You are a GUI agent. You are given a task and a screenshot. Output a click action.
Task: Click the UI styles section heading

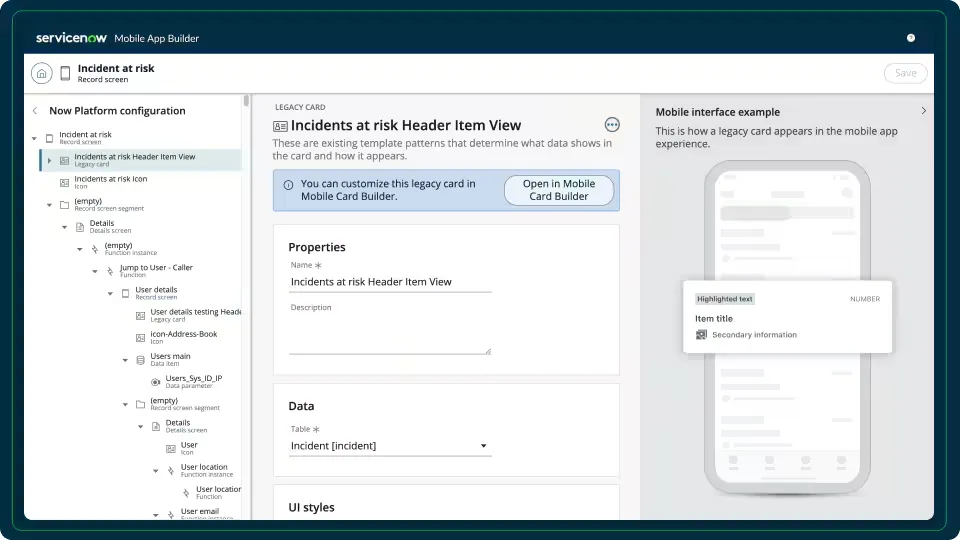tap(312, 508)
